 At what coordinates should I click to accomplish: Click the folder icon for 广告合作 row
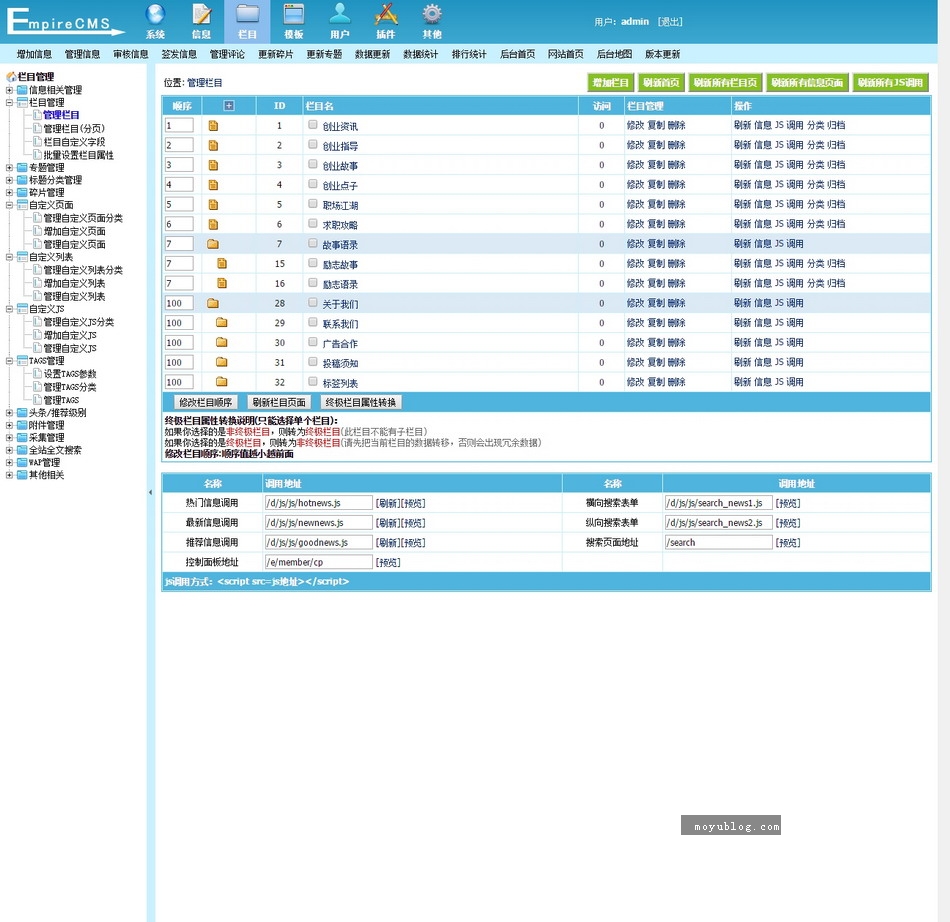click(222, 342)
